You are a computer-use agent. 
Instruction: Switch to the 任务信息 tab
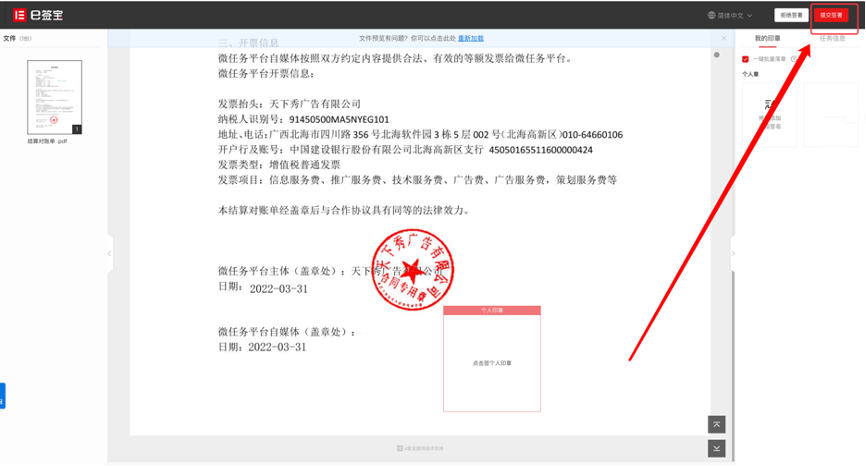click(x=832, y=39)
